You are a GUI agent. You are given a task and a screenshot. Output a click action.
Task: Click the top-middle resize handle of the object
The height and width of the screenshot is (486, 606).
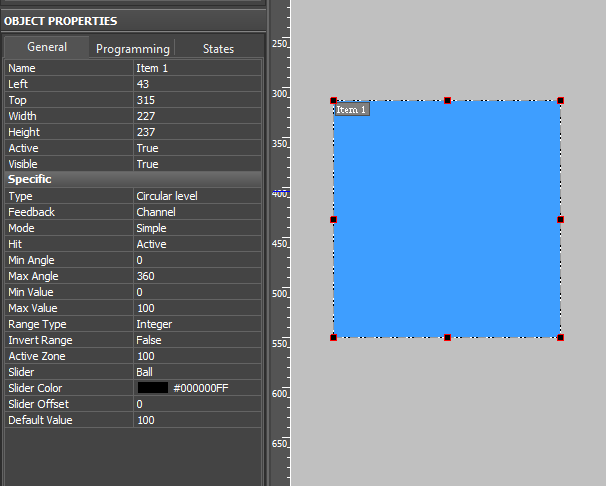[x=447, y=101]
